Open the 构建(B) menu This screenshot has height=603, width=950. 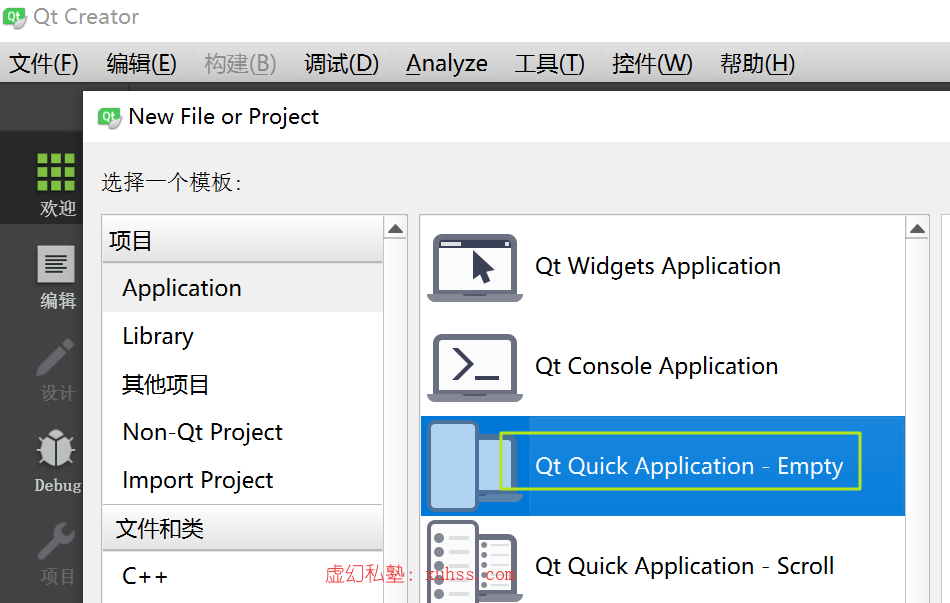pyautogui.click(x=240, y=63)
